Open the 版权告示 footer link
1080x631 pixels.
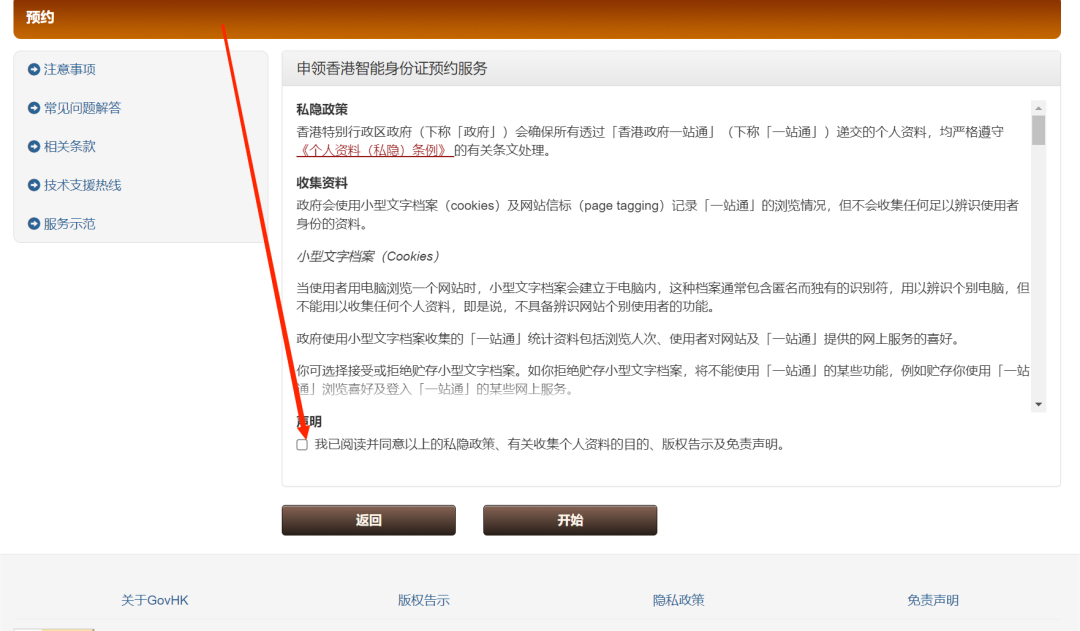[x=423, y=599]
